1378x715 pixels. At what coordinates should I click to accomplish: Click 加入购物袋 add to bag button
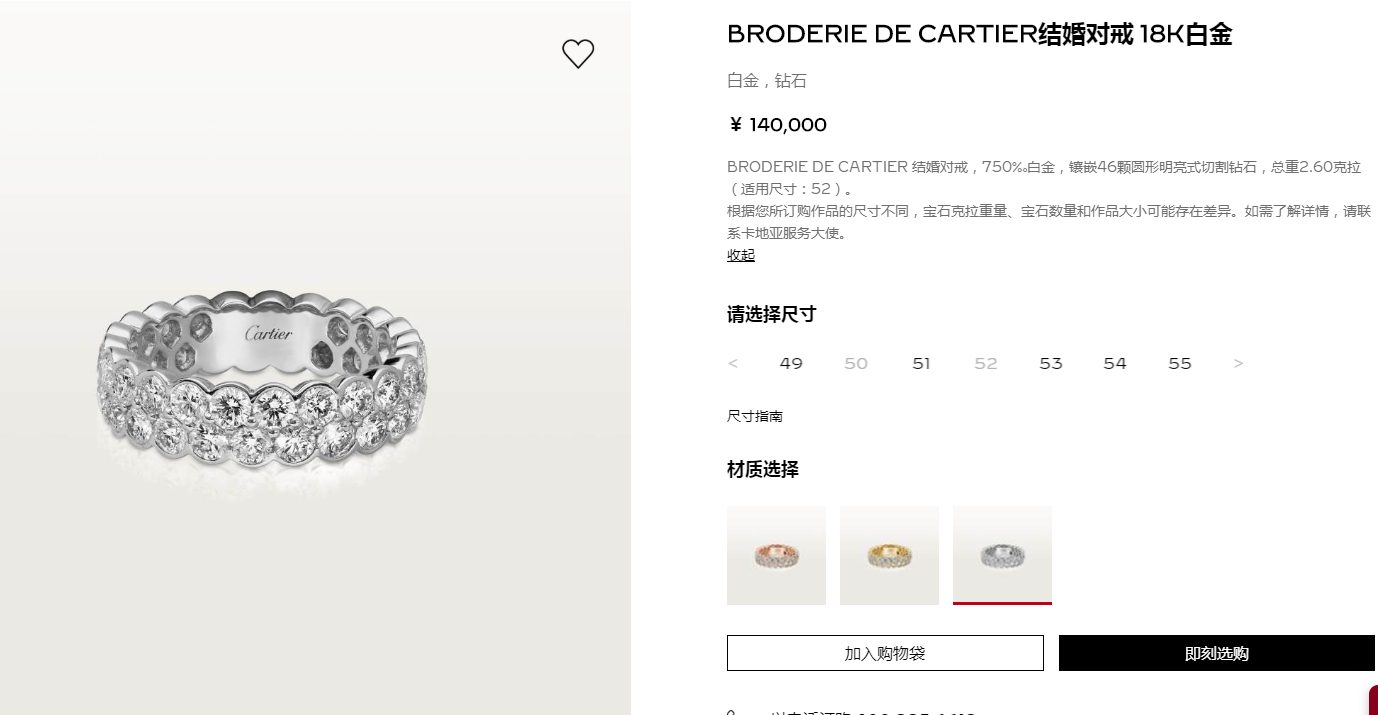click(885, 653)
